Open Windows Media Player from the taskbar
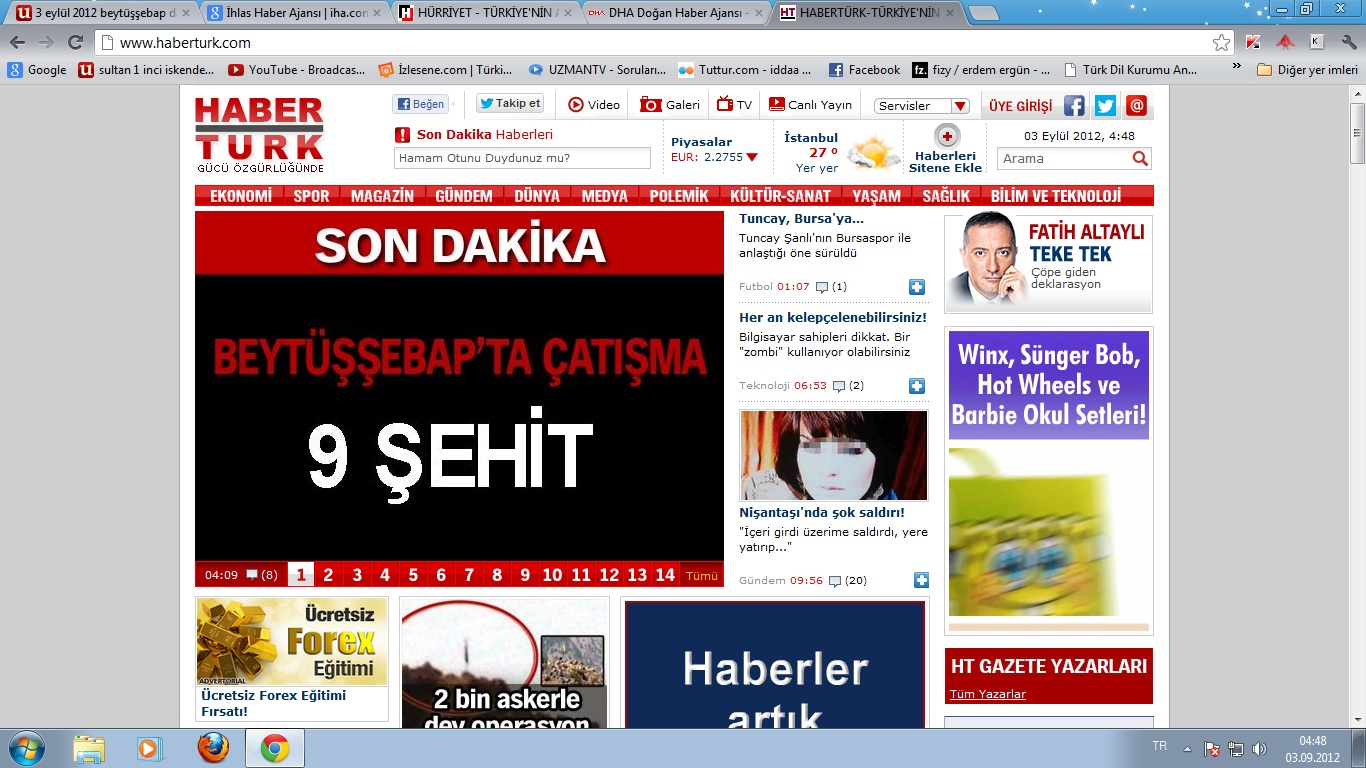The width and height of the screenshot is (1366, 768). click(150, 748)
